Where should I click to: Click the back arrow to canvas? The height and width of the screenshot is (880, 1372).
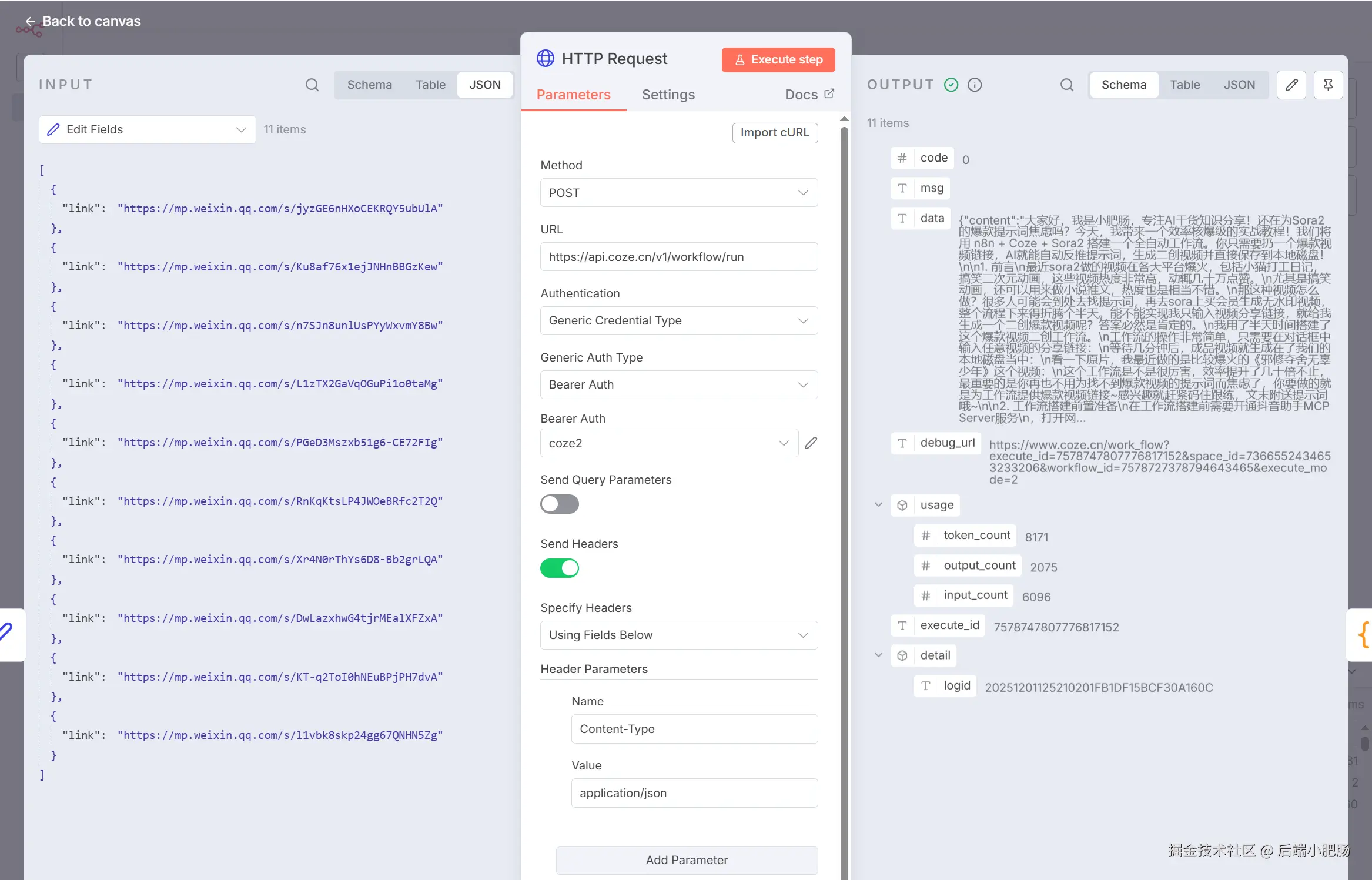30,22
